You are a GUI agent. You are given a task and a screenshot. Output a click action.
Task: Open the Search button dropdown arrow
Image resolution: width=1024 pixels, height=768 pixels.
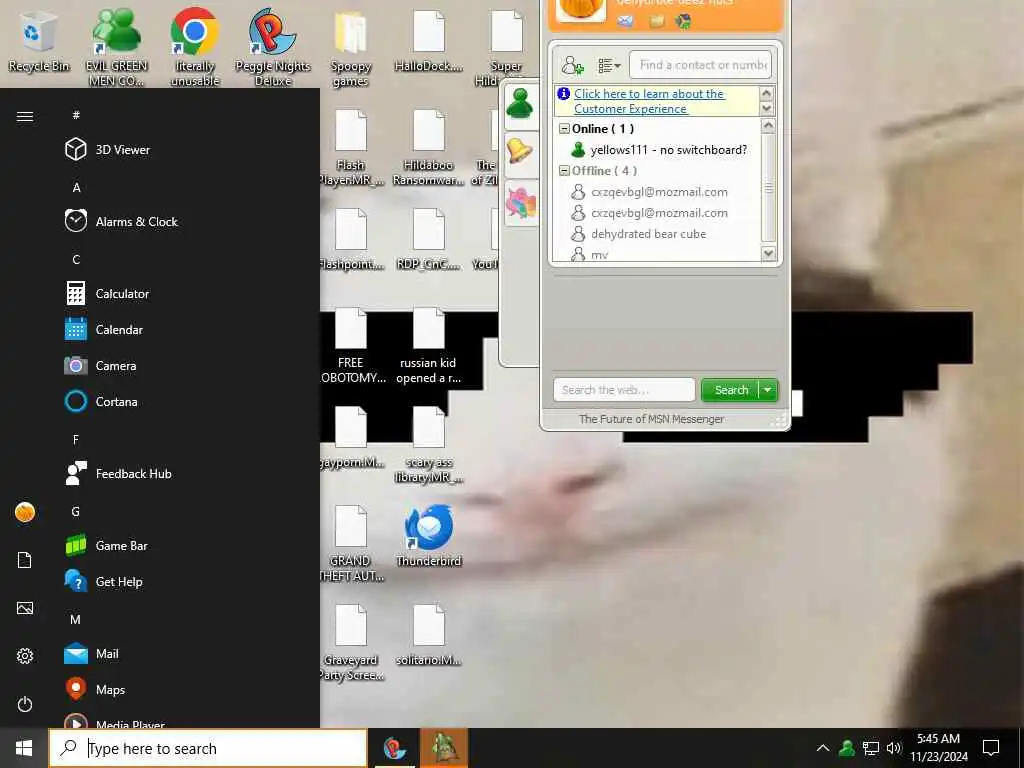click(x=768, y=390)
